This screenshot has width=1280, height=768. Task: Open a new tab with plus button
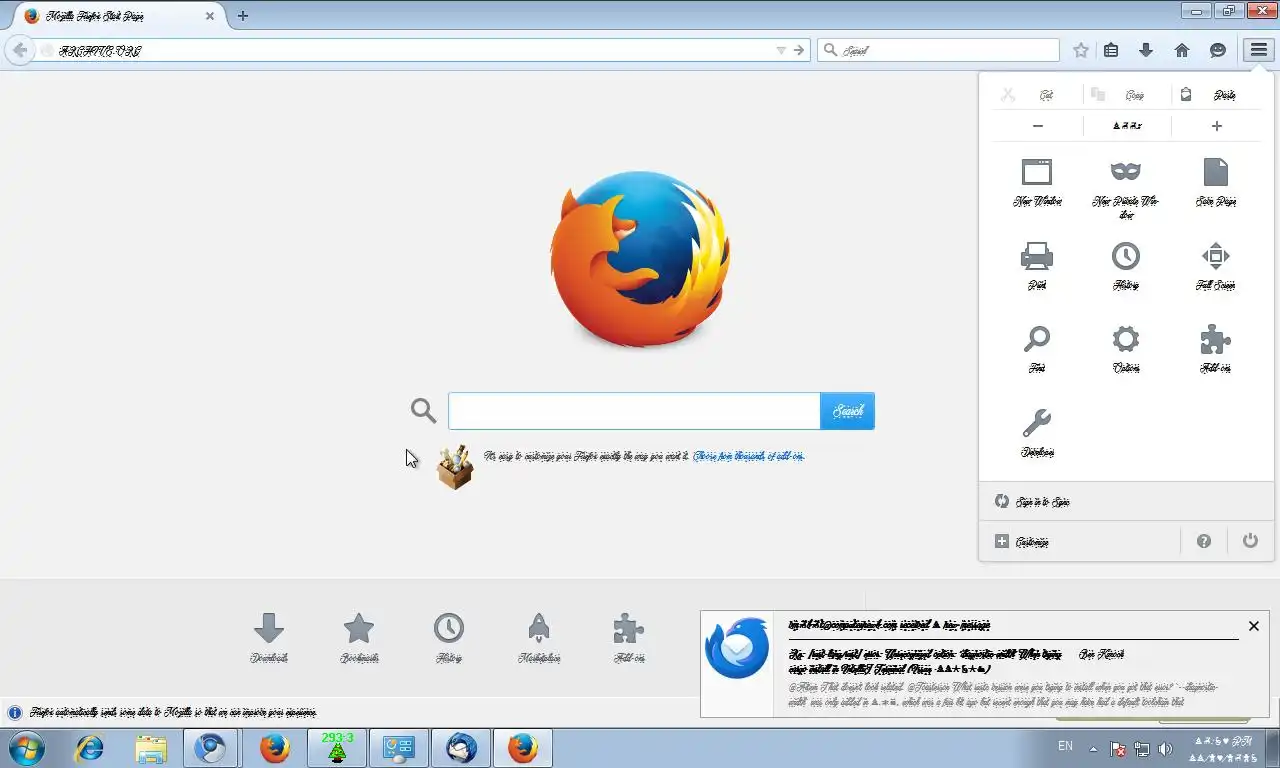pos(243,16)
